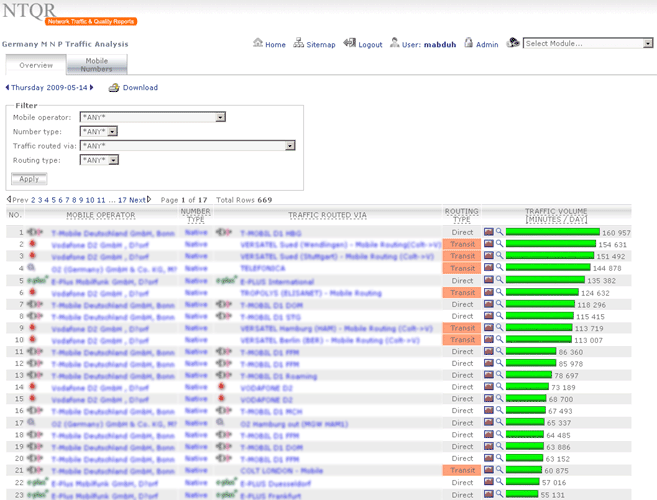Expand the Mobile operator dropdown

(x=220, y=117)
